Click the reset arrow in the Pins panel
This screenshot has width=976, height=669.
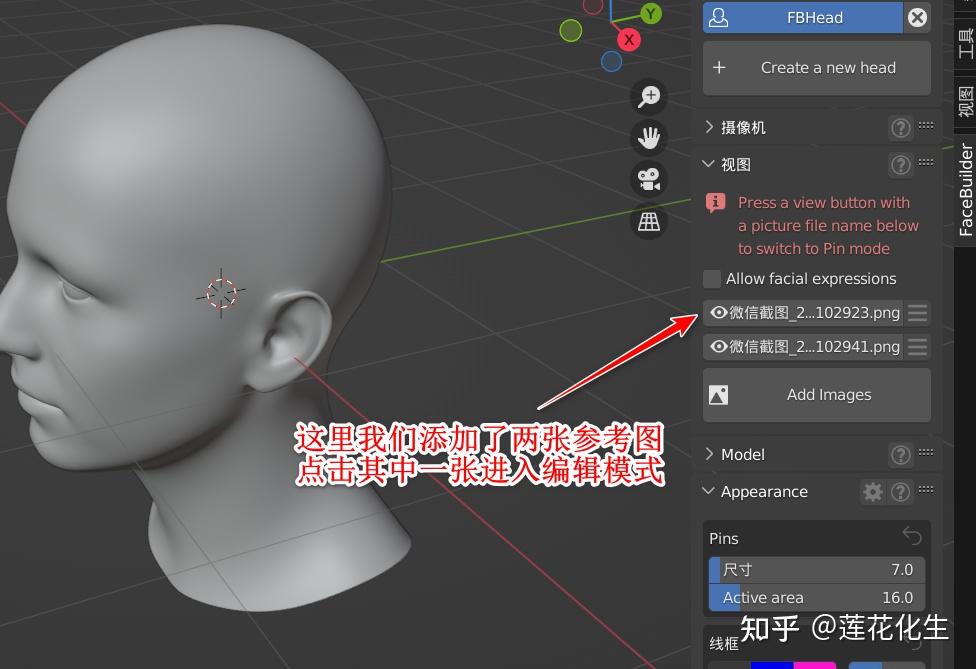pos(911,537)
